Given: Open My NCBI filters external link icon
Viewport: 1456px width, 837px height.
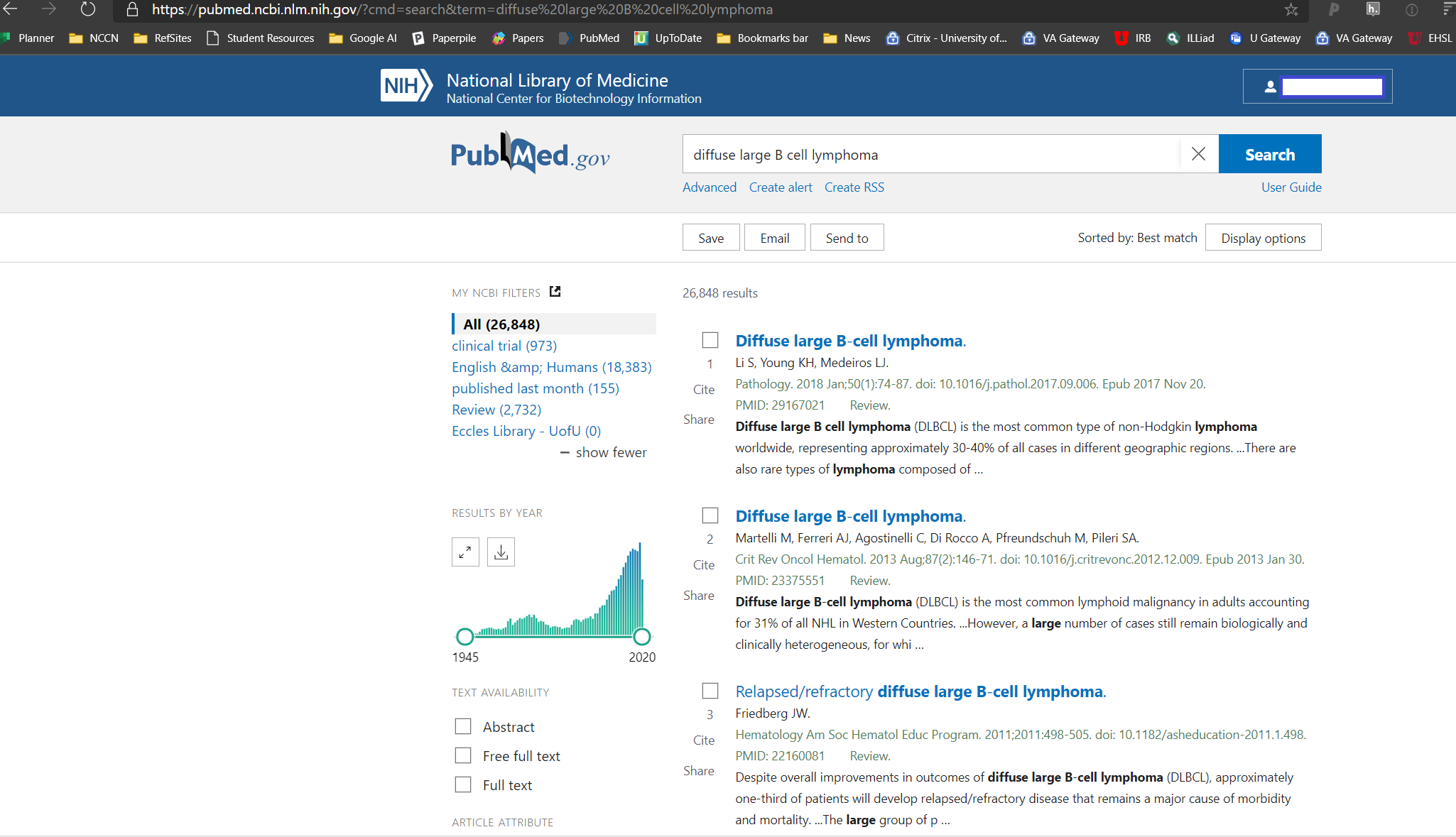Looking at the screenshot, I should (x=555, y=292).
